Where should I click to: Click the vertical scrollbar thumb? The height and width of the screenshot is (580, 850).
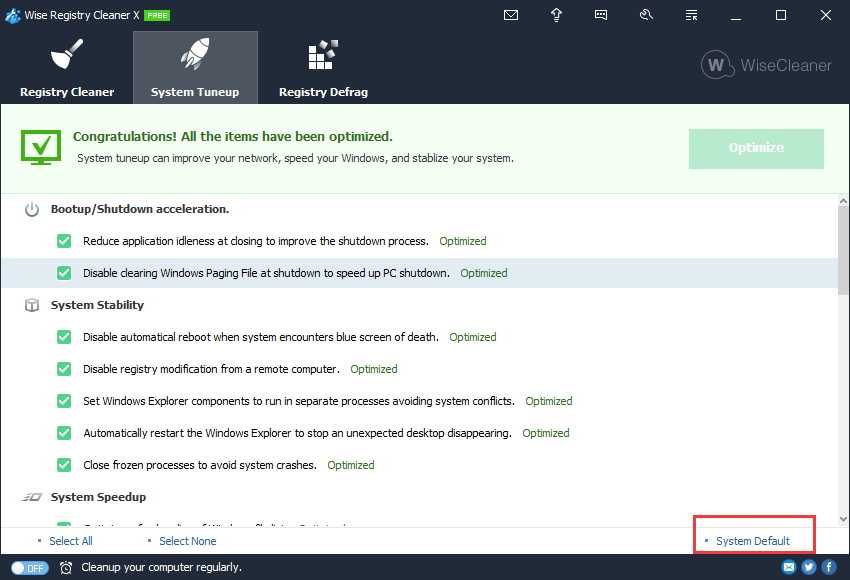(843, 250)
